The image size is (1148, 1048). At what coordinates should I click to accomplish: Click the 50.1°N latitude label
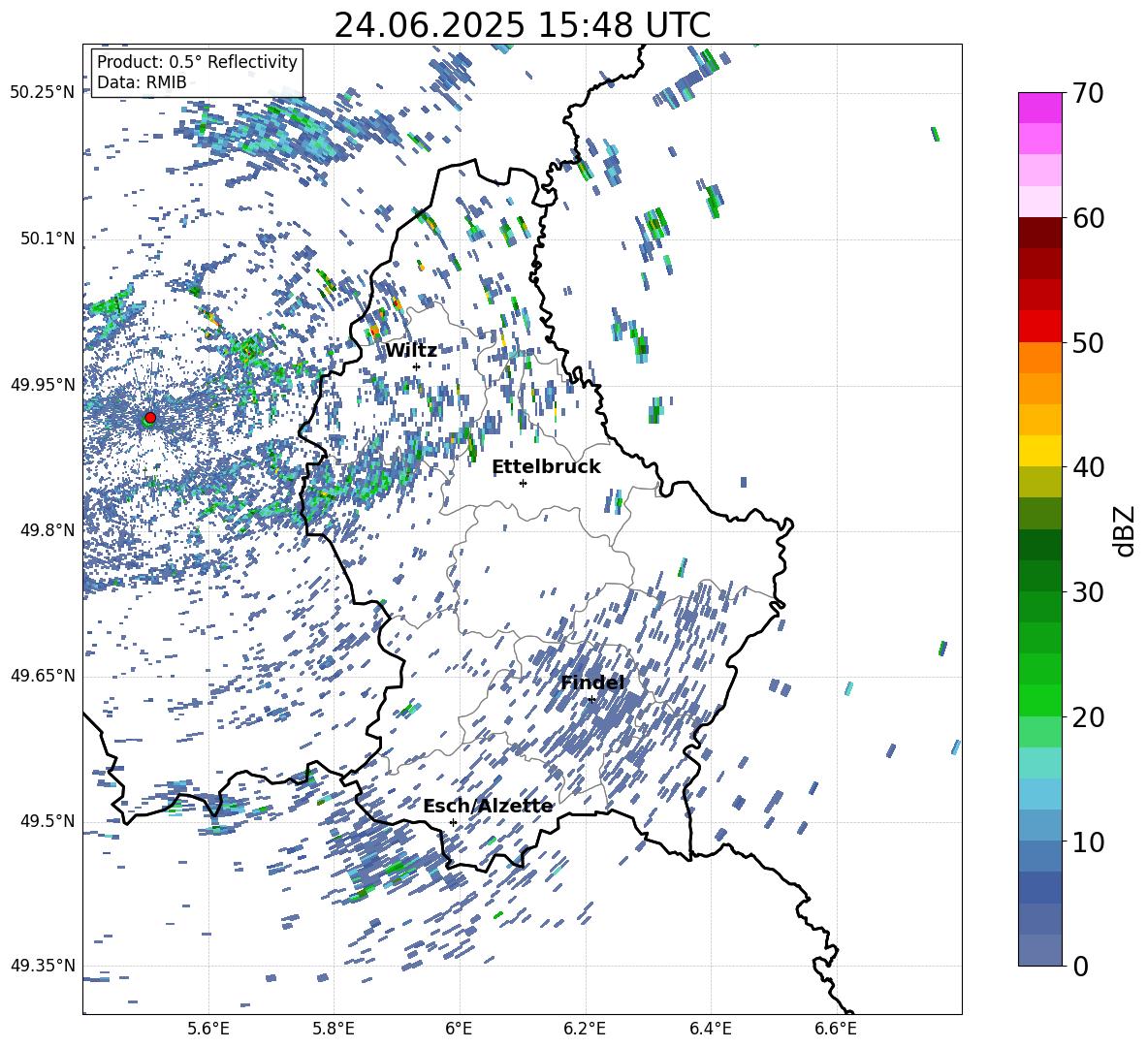(48, 239)
